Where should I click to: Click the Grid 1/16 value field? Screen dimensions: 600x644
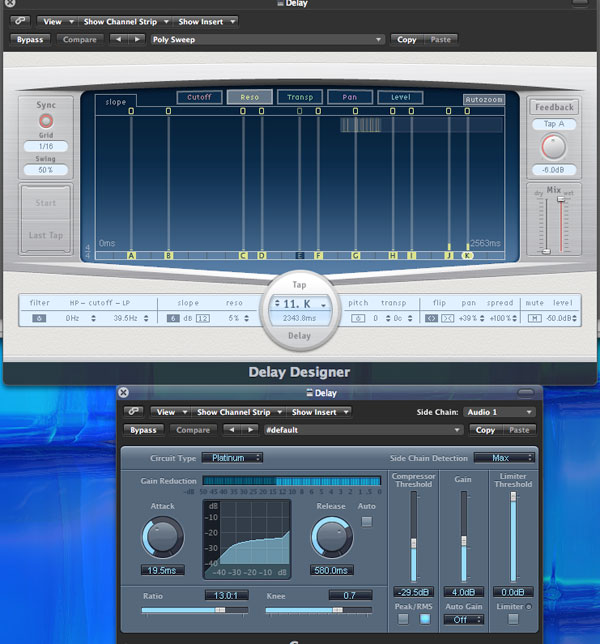pyautogui.click(x=46, y=146)
